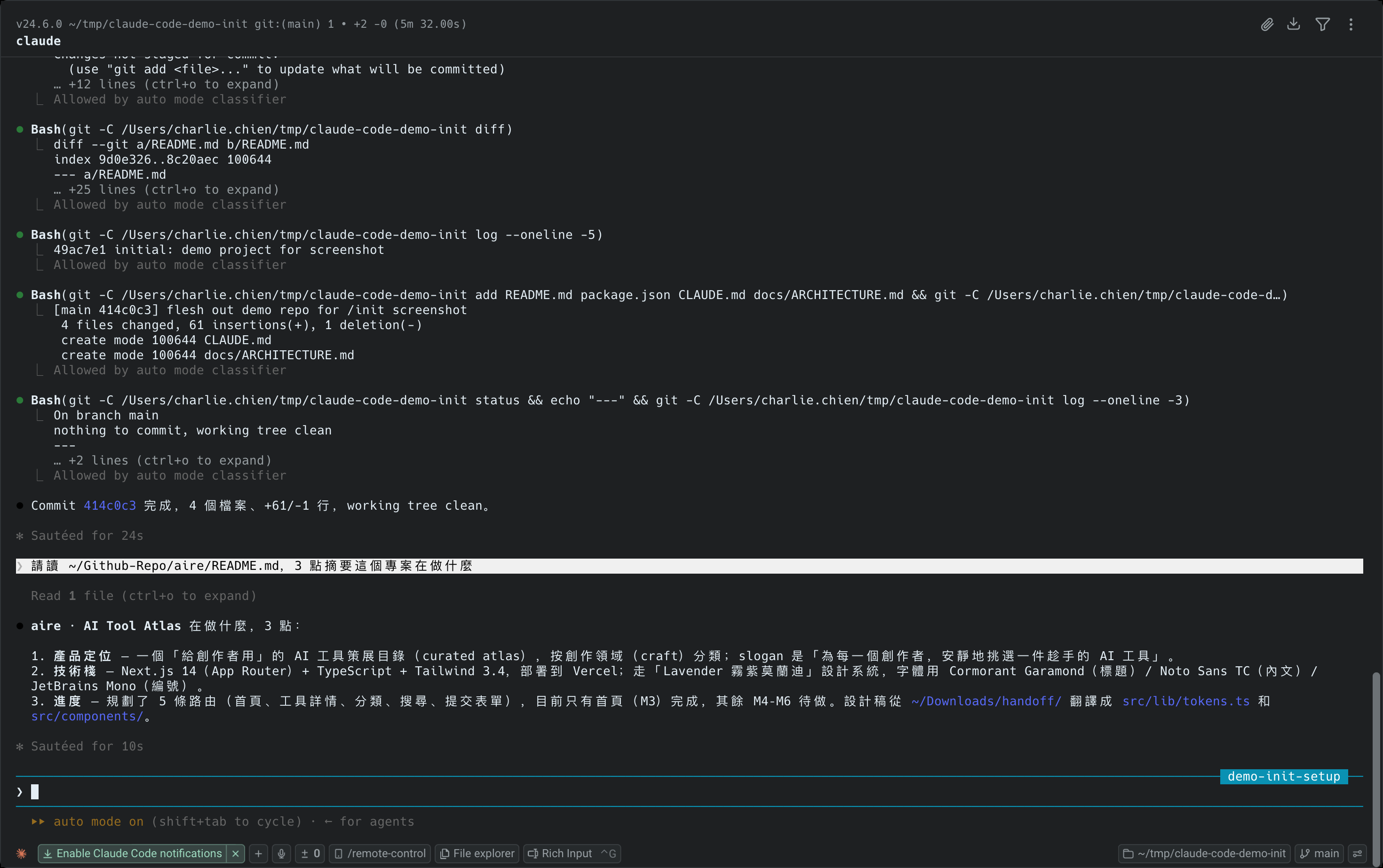Click the download icon in header
The image size is (1383, 868).
pyautogui.click(x=1294, y=24)
